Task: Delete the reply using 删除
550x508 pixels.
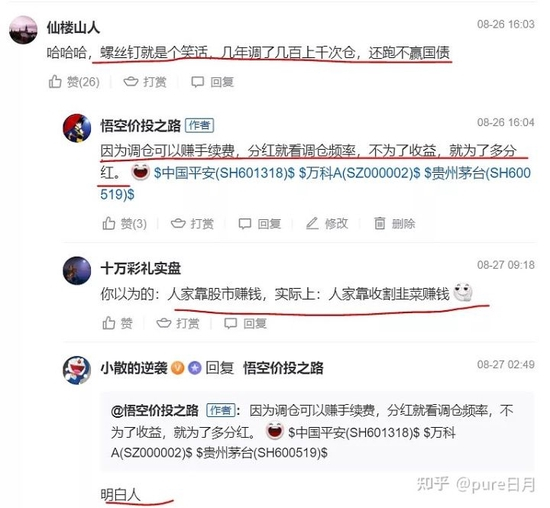Action: click(x=395, y=223)
